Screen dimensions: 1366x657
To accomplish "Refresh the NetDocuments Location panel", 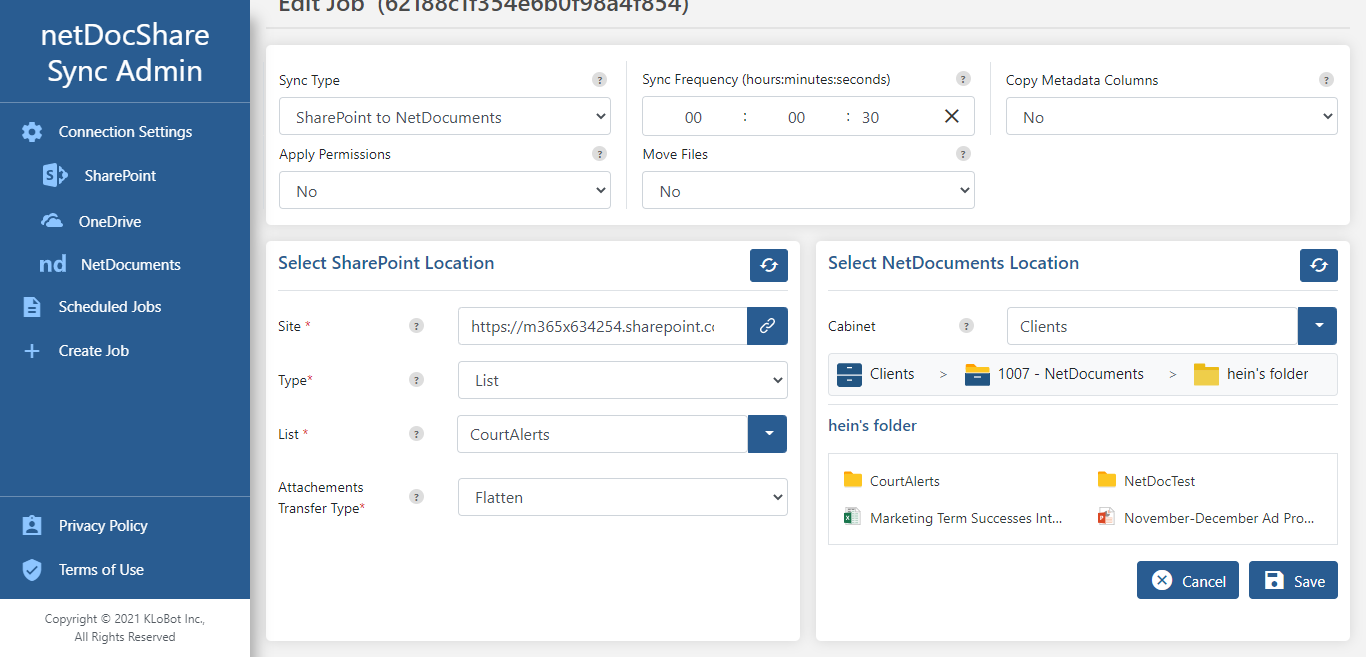I will (1319, 265).
